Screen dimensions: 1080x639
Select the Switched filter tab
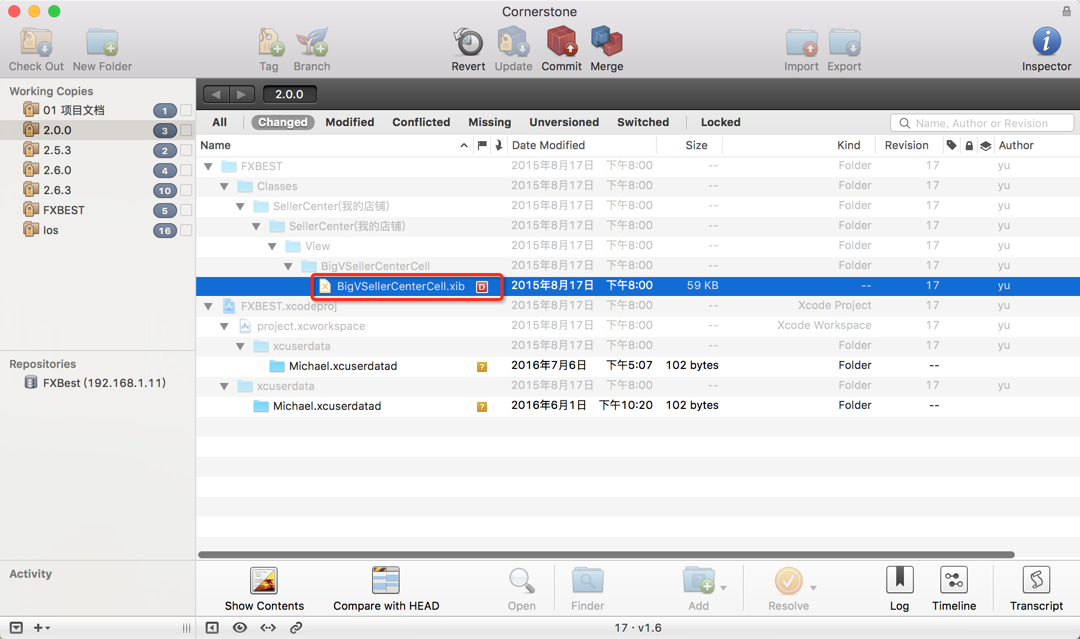coord(643,122)
